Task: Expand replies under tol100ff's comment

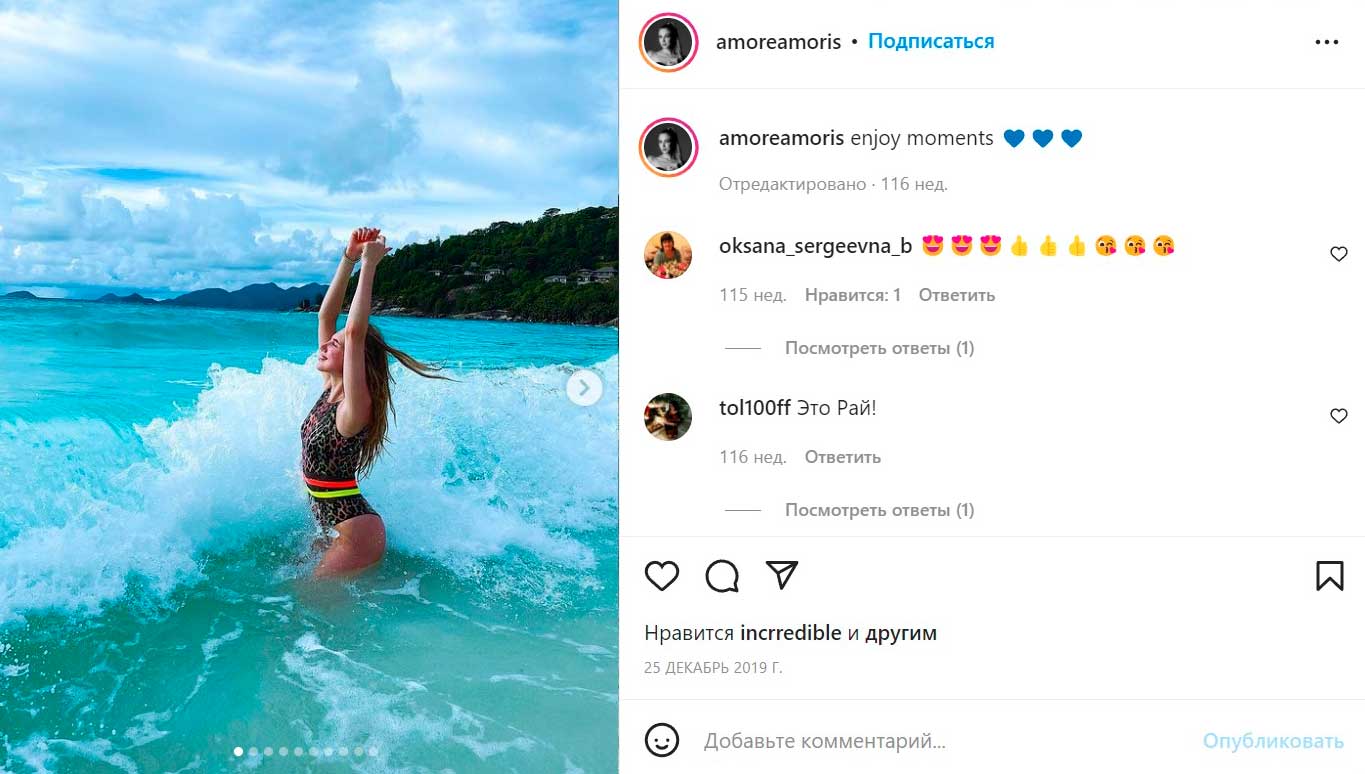Action: 879,510
